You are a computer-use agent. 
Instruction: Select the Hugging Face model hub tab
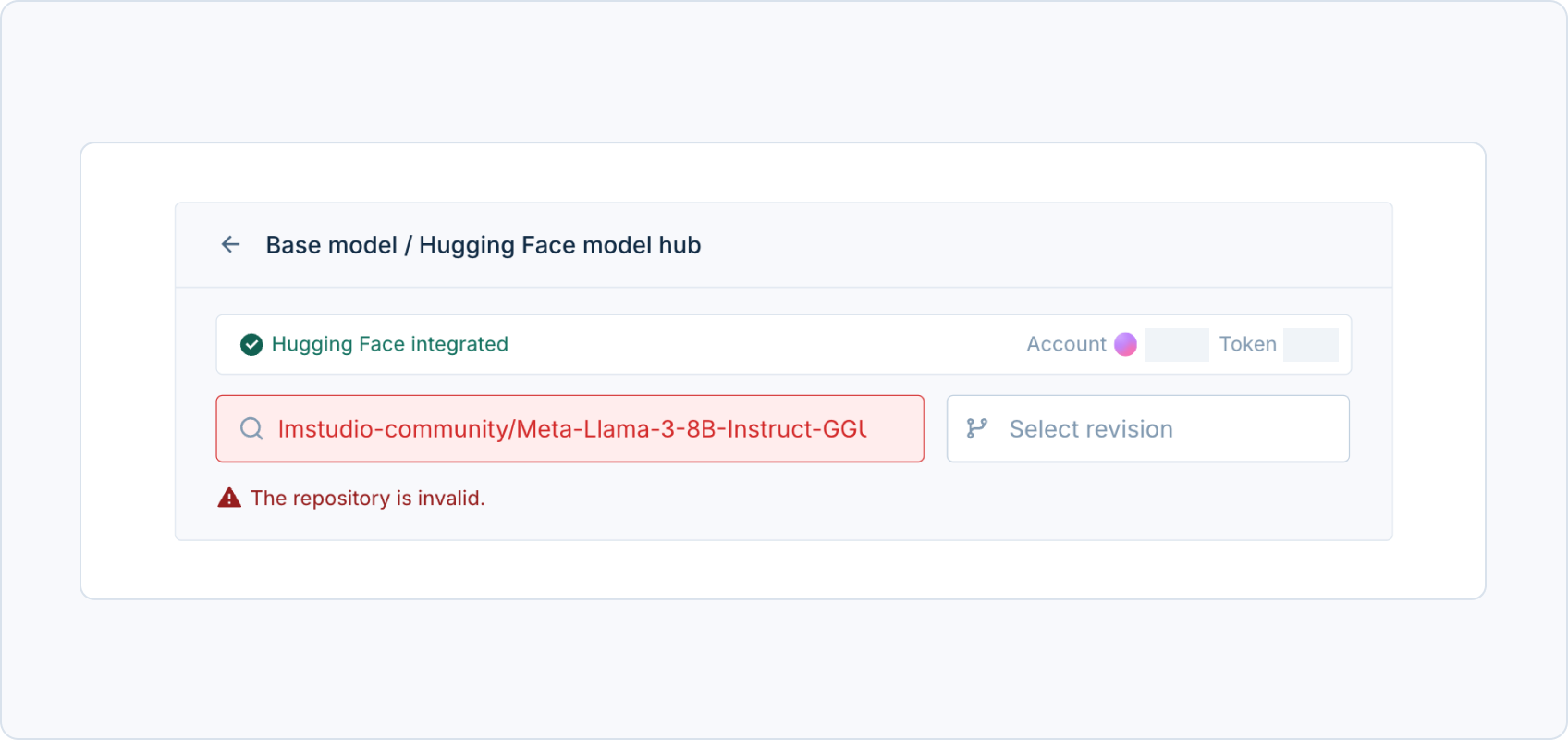(559, 244)
